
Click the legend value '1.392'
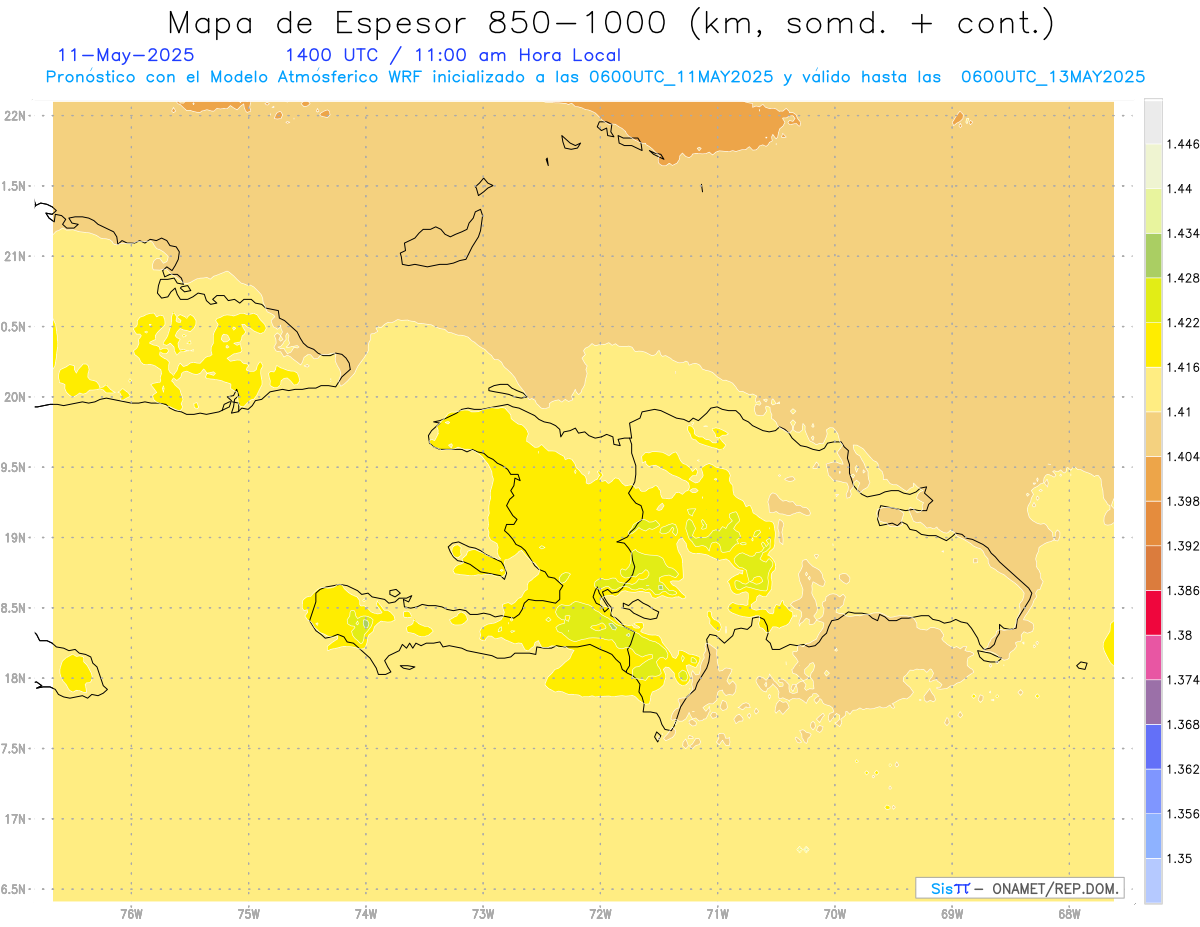pyautogui.click(x=1182, y=546)
